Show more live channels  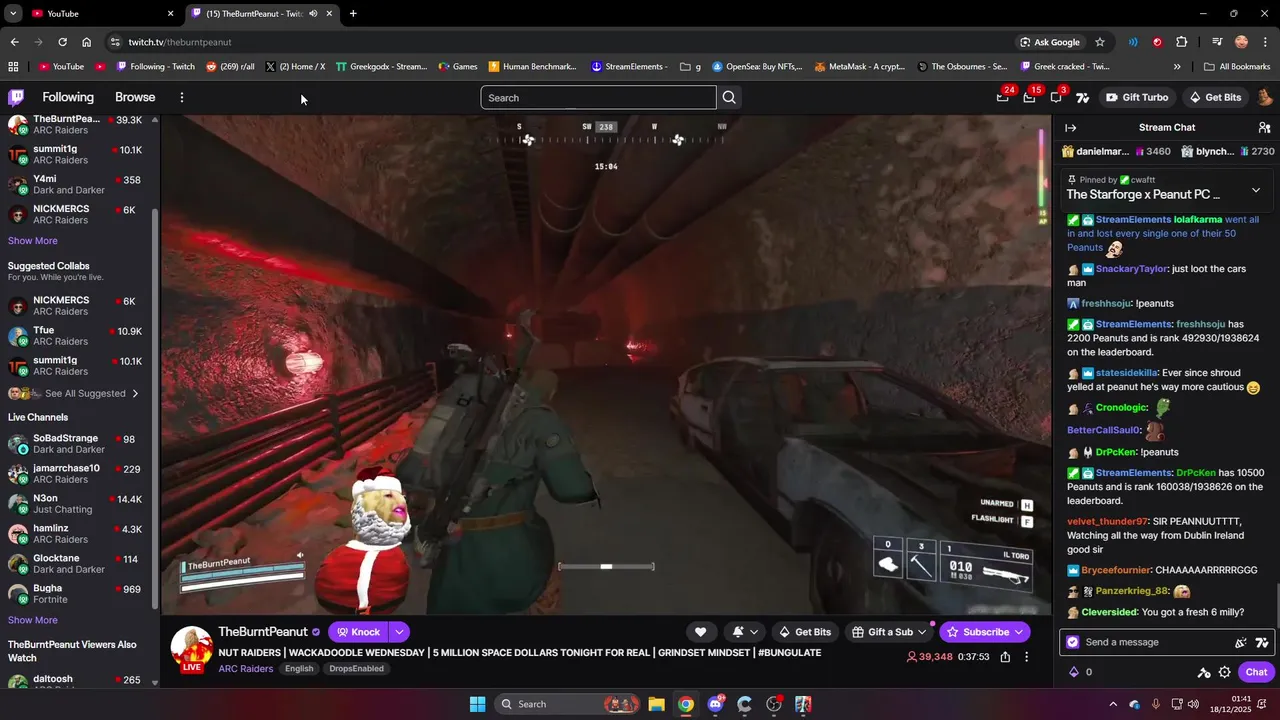[33, 620]
